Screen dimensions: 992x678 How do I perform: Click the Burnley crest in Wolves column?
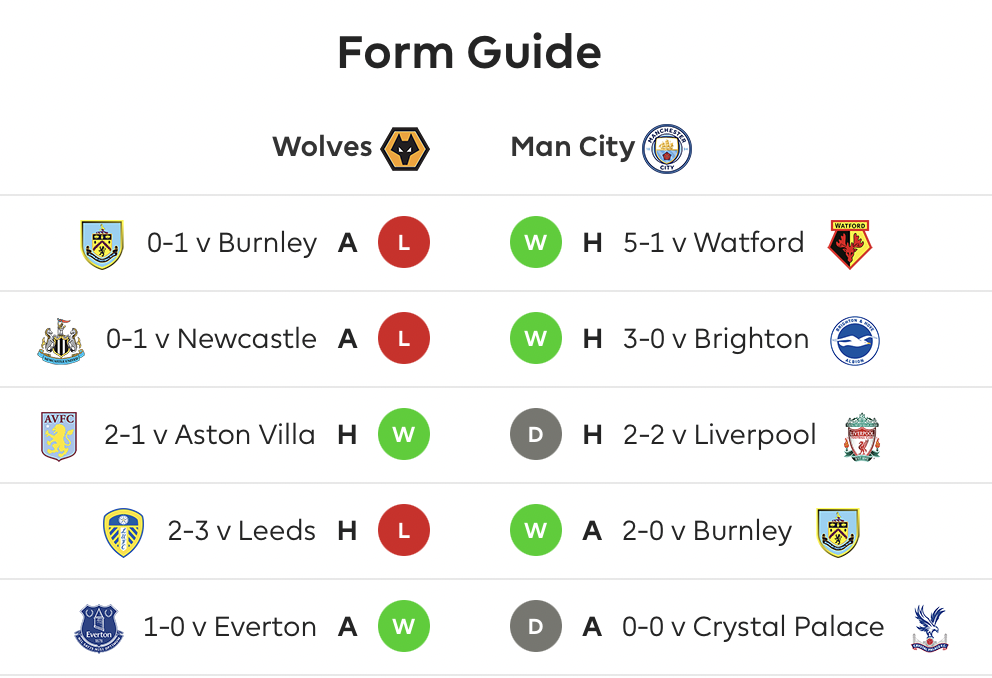click(102, 245)
